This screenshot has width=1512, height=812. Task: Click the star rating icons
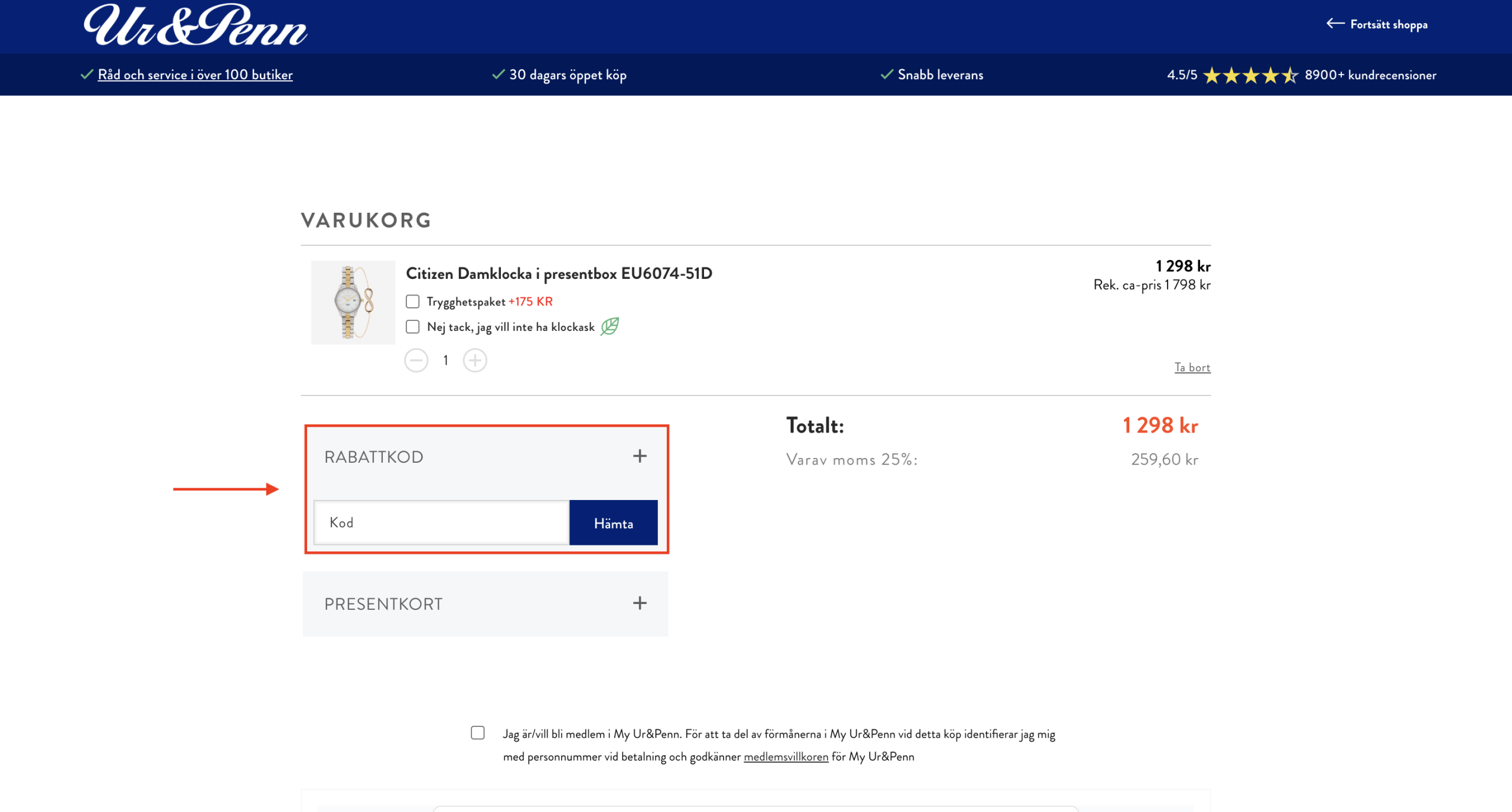pyautogui.click(x=1250, y=75)
